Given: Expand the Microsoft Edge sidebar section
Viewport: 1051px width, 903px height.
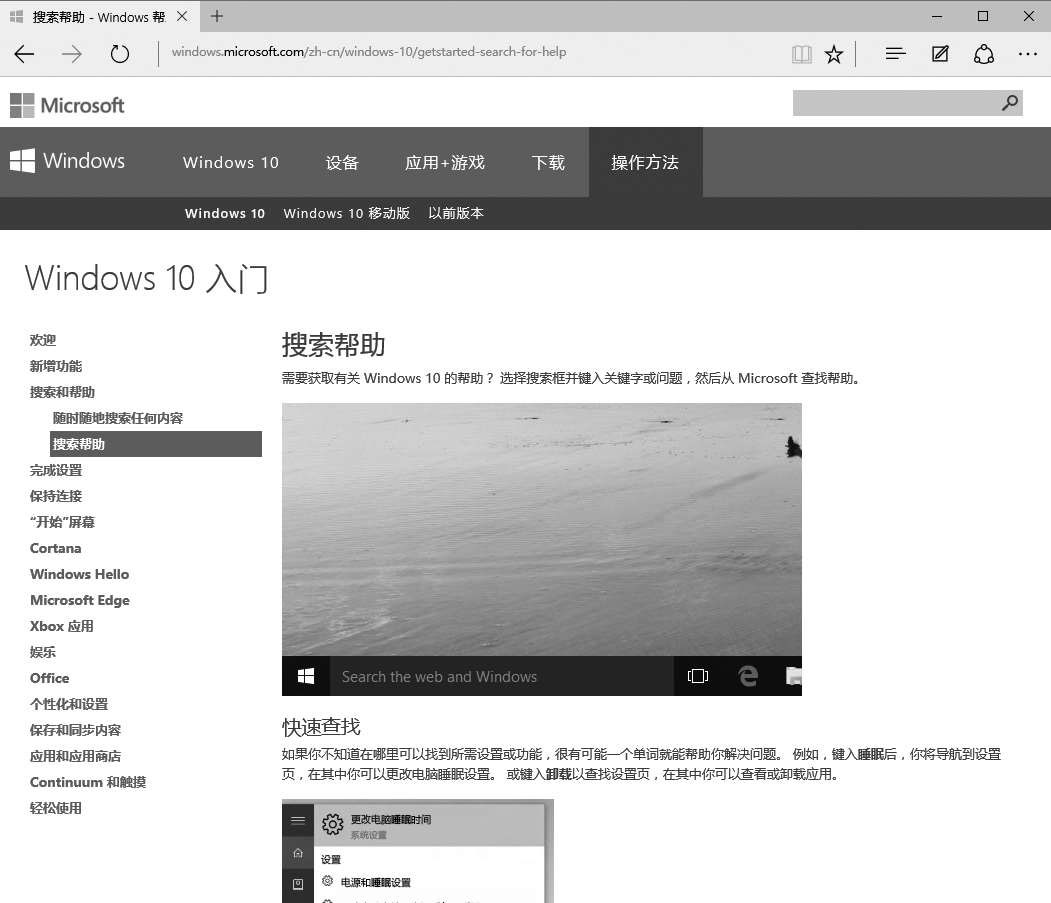Looking at the screenshot, I should tap(80, 600).
